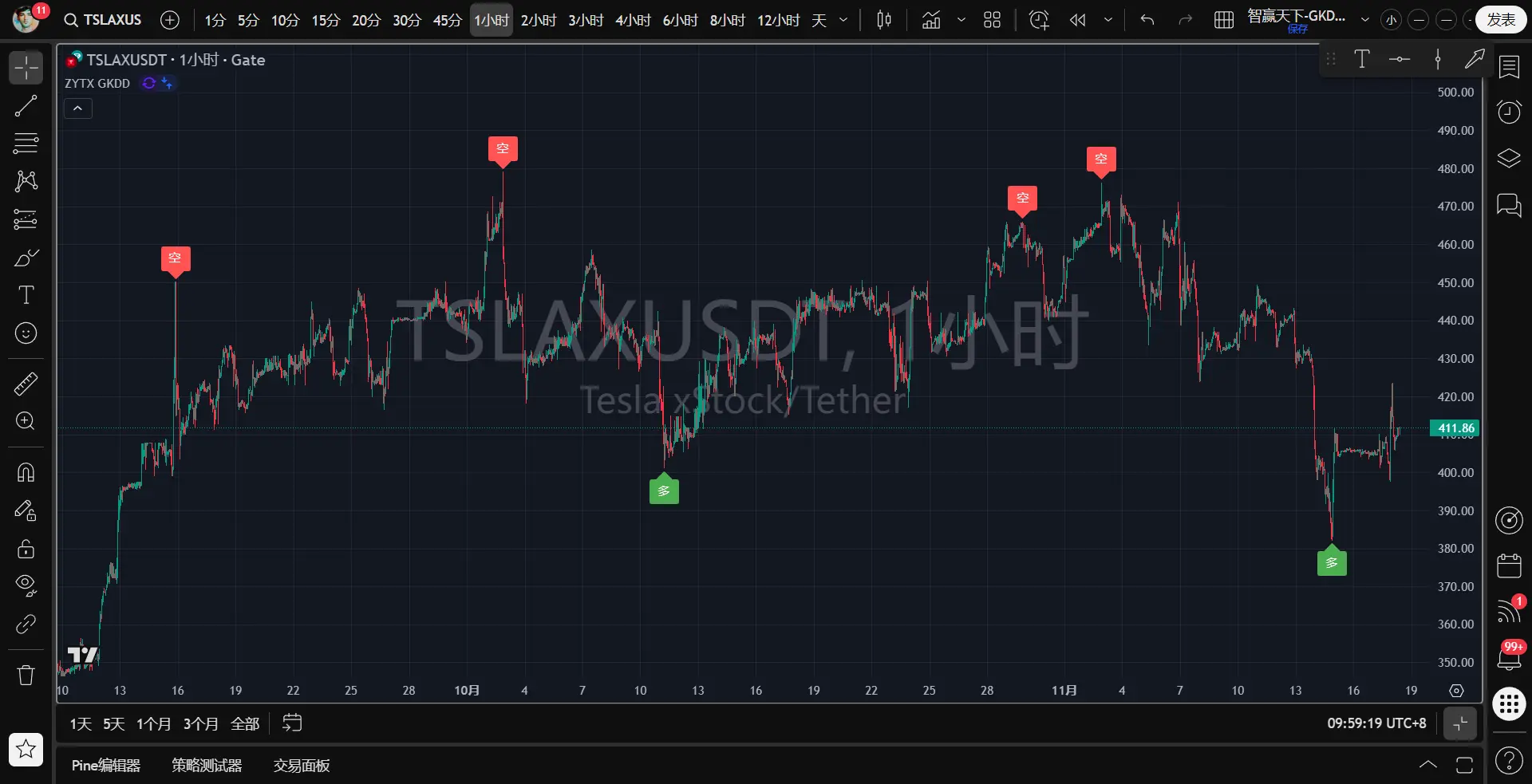The image size is (1532, 784).
Task: Switch to the 45分 timeframe
Action: pyautogui.click(x=447, y=20)
